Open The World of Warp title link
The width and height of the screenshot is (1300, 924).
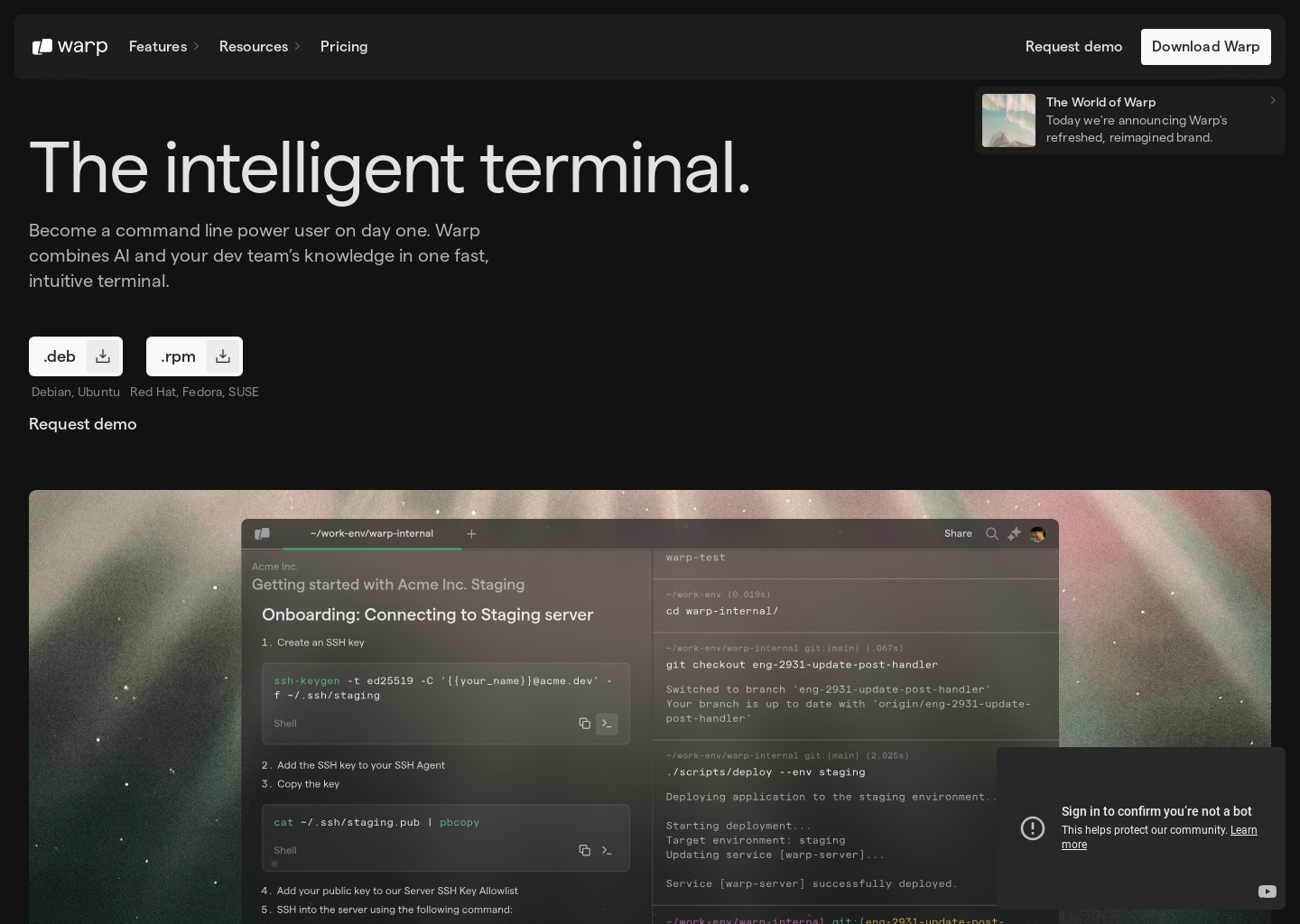[x=1100, y=102]
